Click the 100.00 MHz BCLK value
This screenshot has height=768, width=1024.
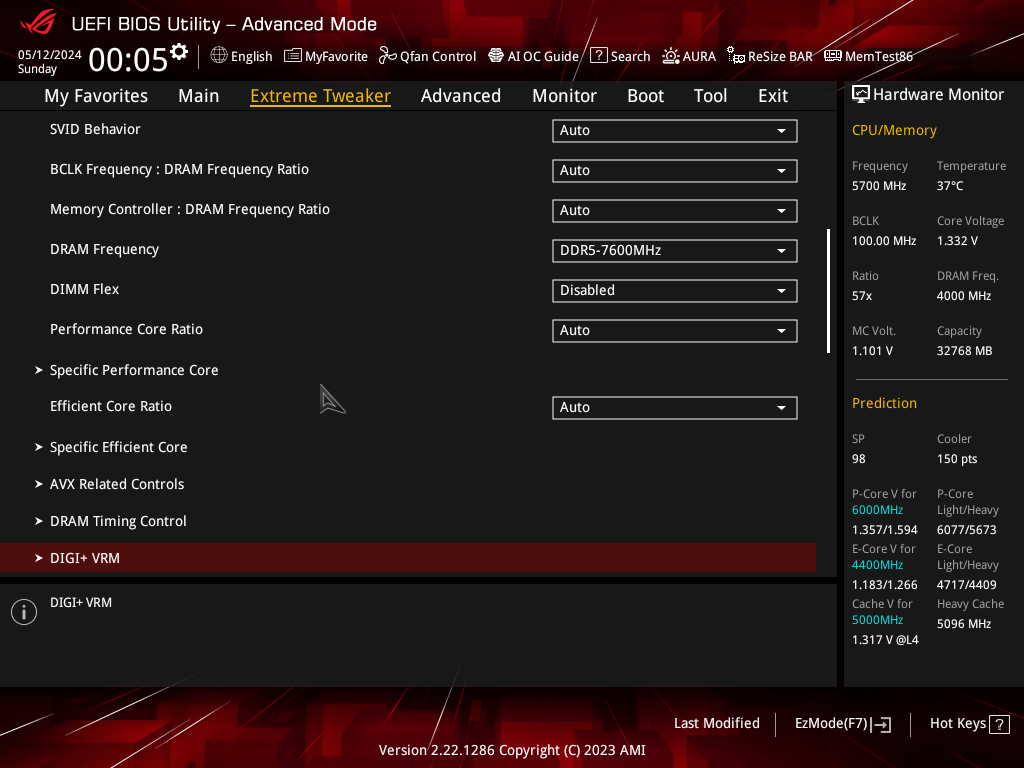click(x=884, y=241)
